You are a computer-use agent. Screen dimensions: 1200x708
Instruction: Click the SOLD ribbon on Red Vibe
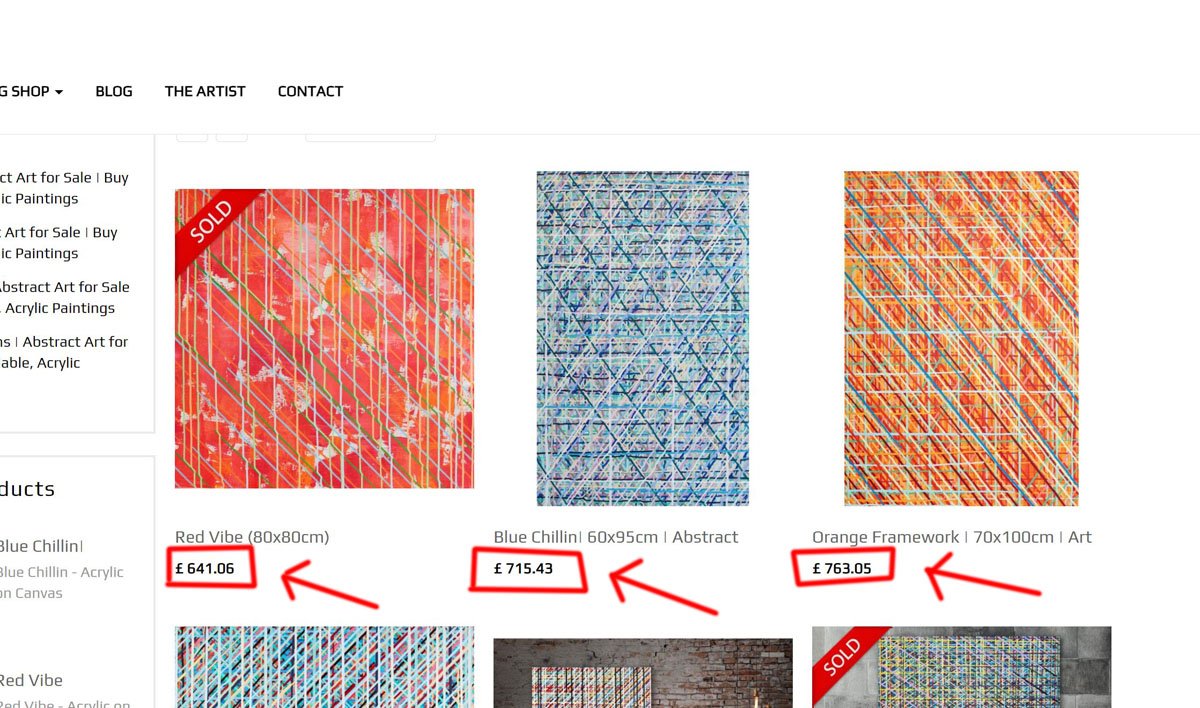tap(212, 225)
